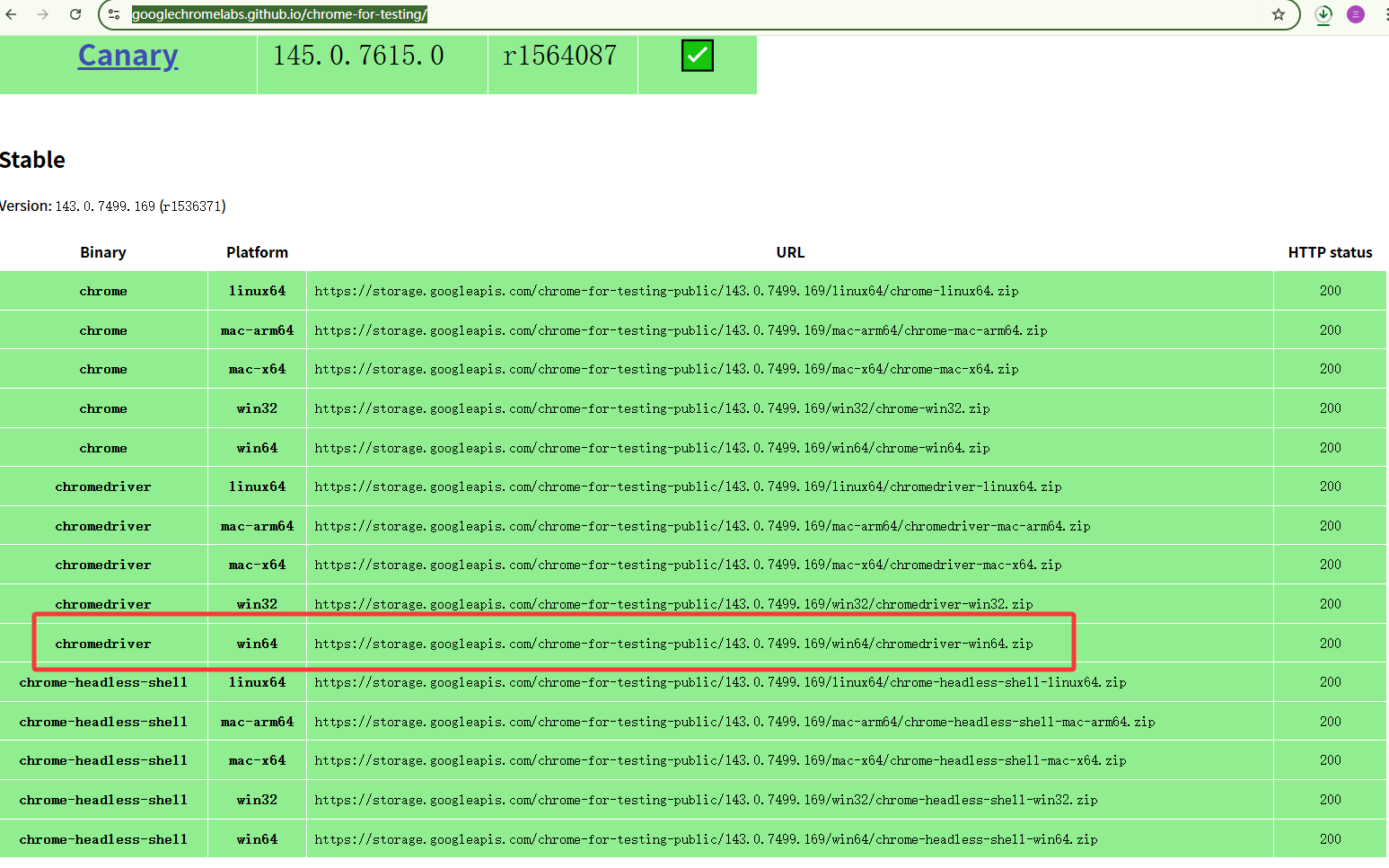The height and width of the screenshot is (868, 1389).
Task: Click the Binary column header
Action: coord(103,252)
